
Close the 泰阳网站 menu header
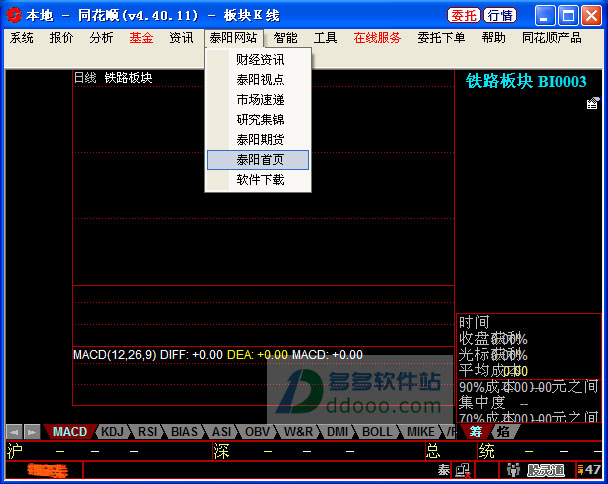(x=233, y=38)
